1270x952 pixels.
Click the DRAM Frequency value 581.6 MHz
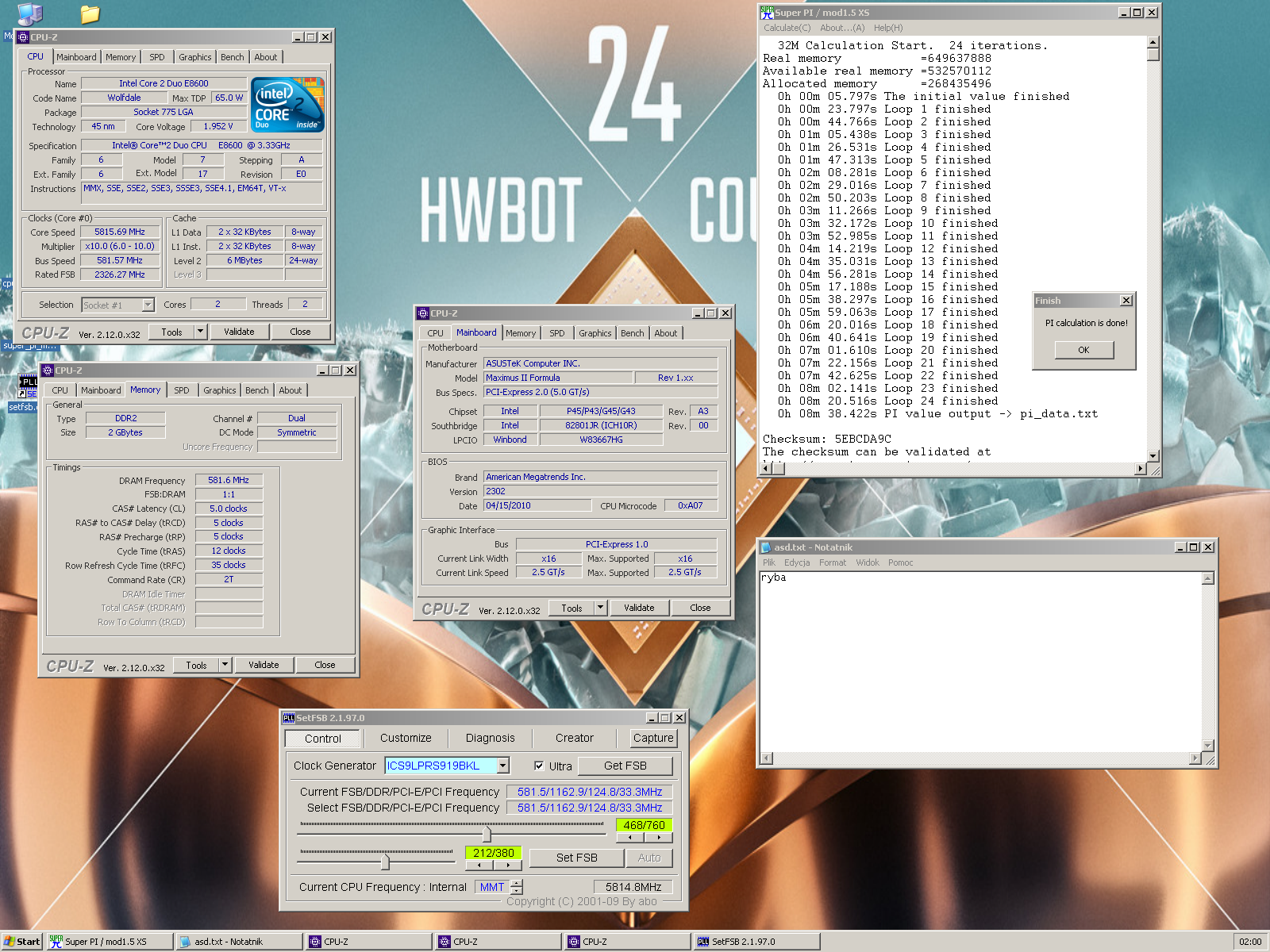click(x=229, y=480)
